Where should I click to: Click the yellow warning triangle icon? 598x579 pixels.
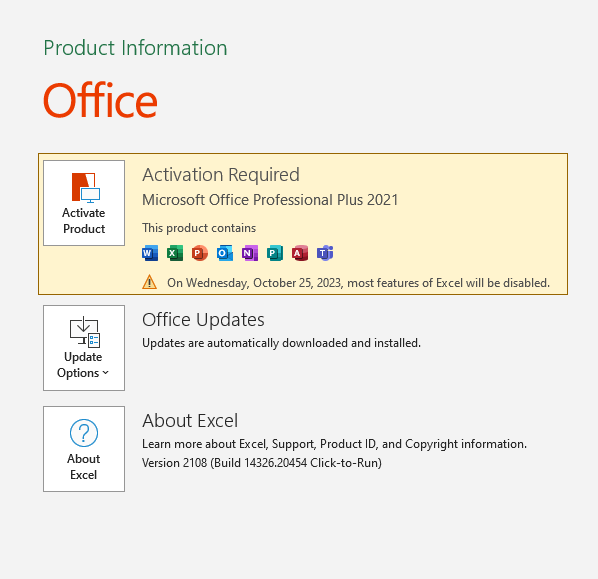click(150, 283)
